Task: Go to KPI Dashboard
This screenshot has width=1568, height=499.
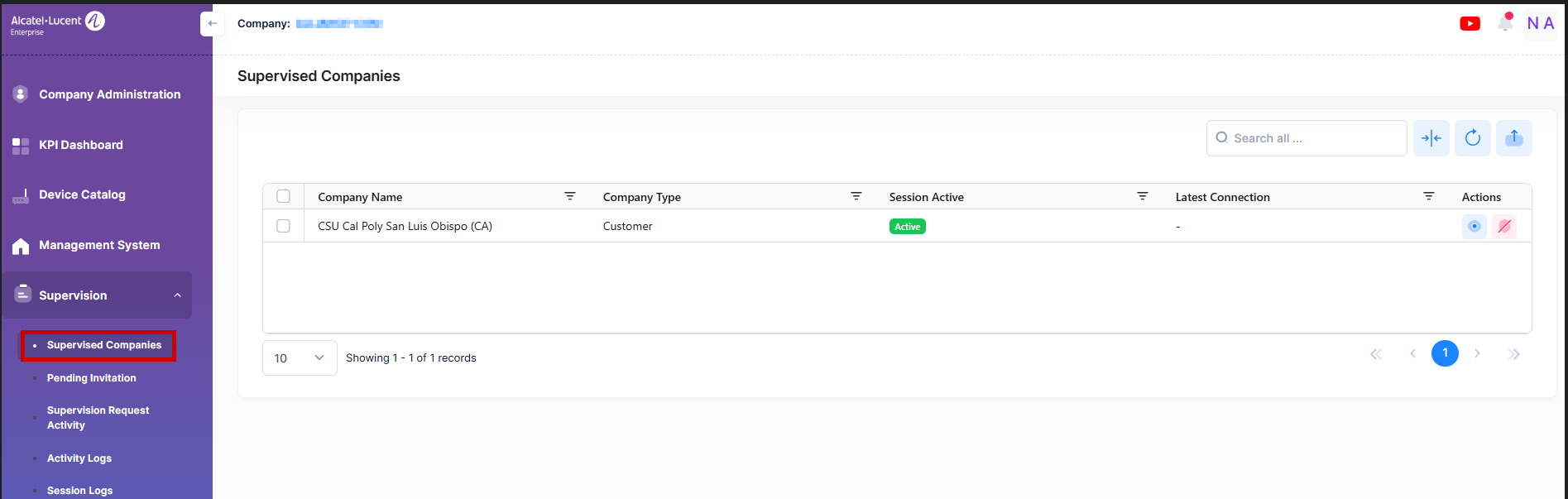Action: [80, 145]
